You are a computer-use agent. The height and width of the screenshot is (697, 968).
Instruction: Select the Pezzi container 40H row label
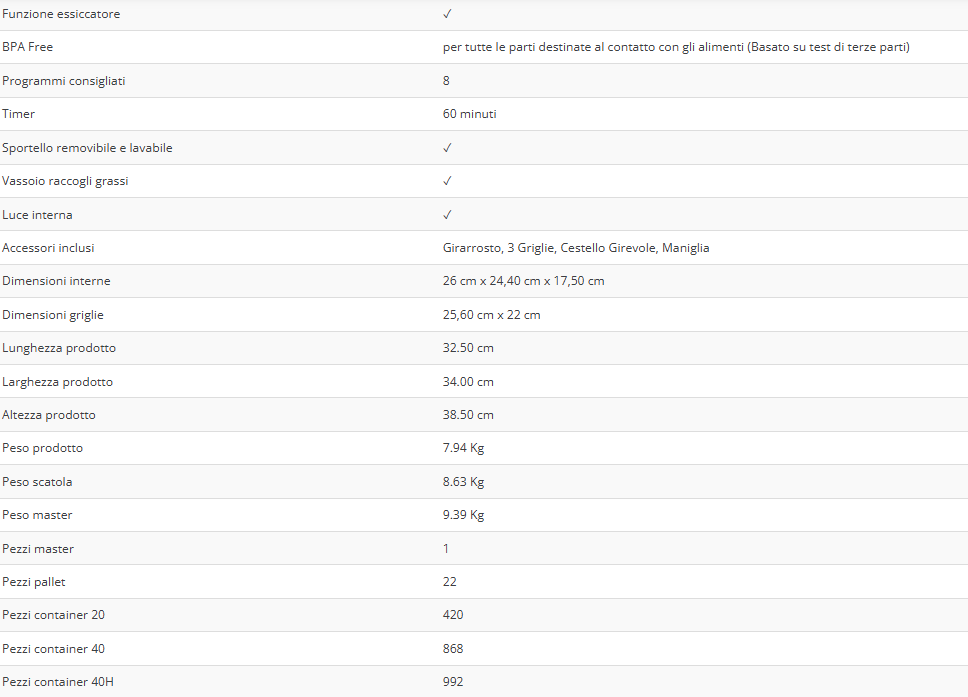pyautogui.click(x=58, y=682)
